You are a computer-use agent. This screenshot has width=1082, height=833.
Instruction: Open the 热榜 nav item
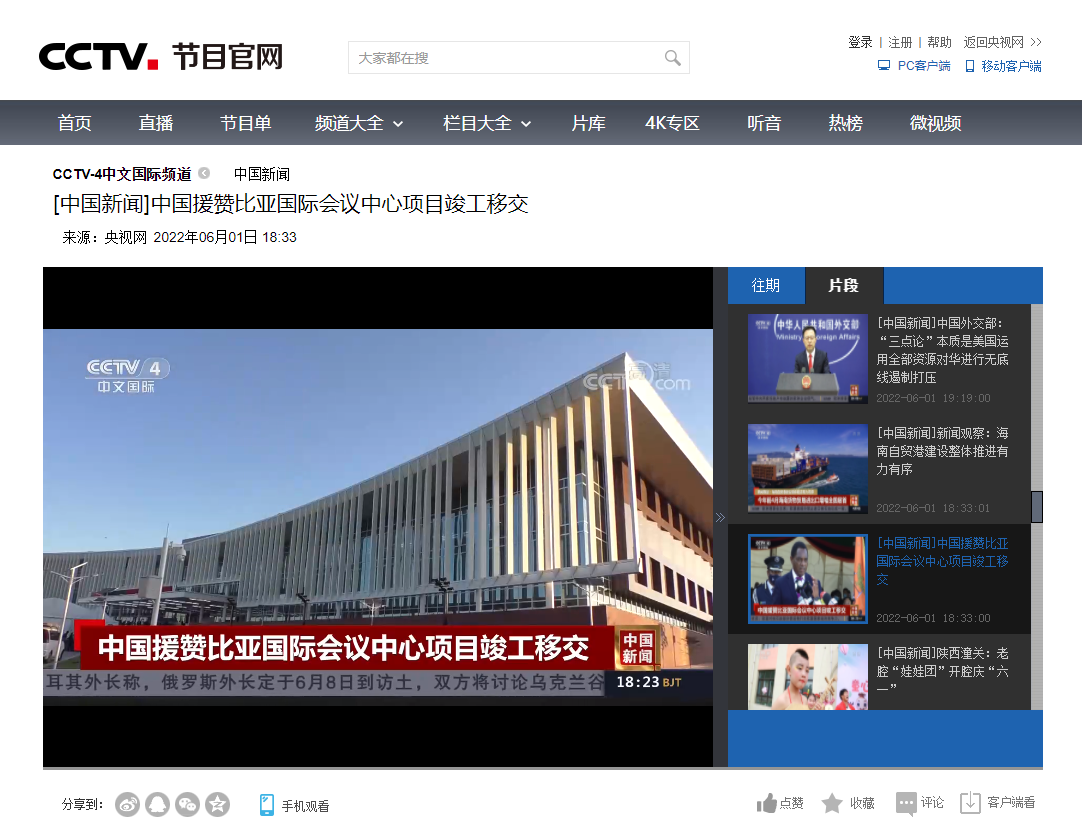[845, 123]
